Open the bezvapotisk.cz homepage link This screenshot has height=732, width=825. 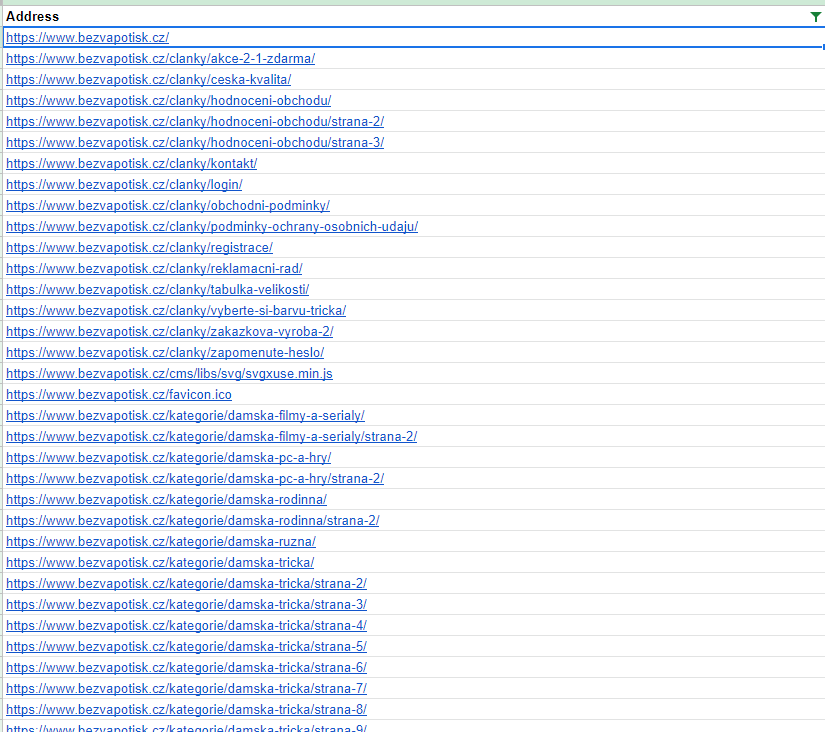click(87, 37)
